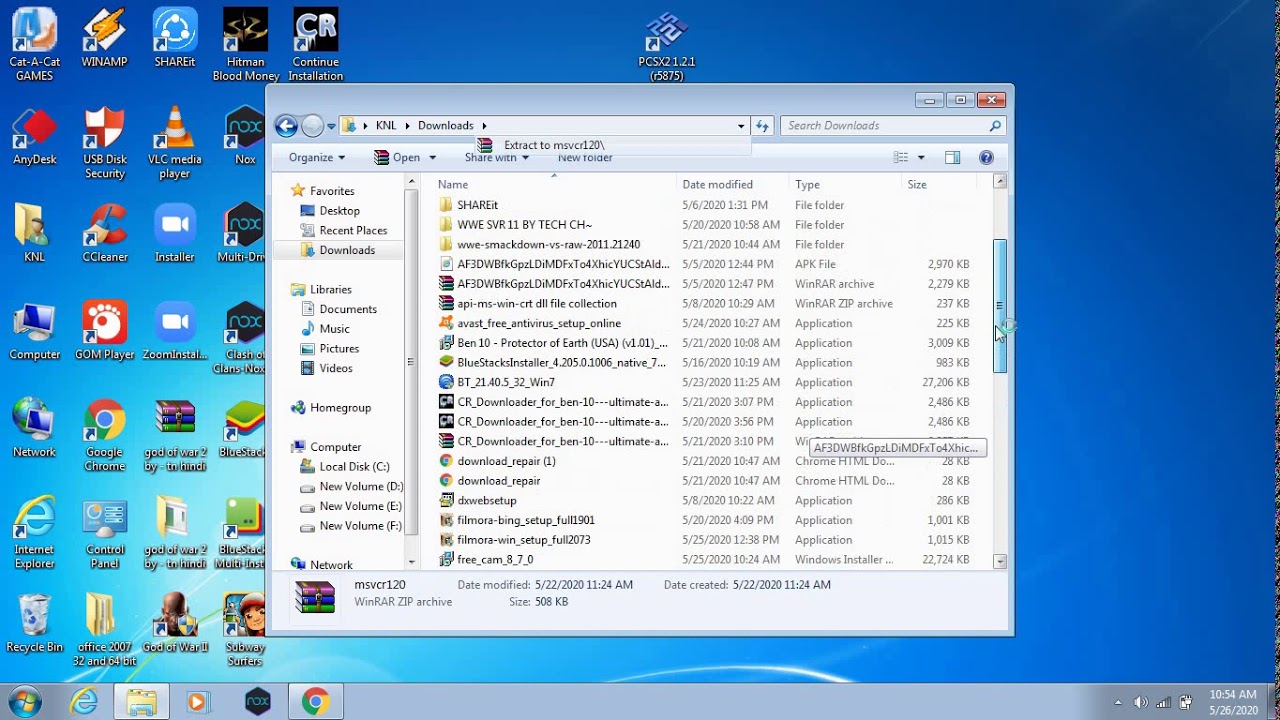Open the Control Panel desktop icon
This screenshot has height=720, width=1280.
click(104, 533)
